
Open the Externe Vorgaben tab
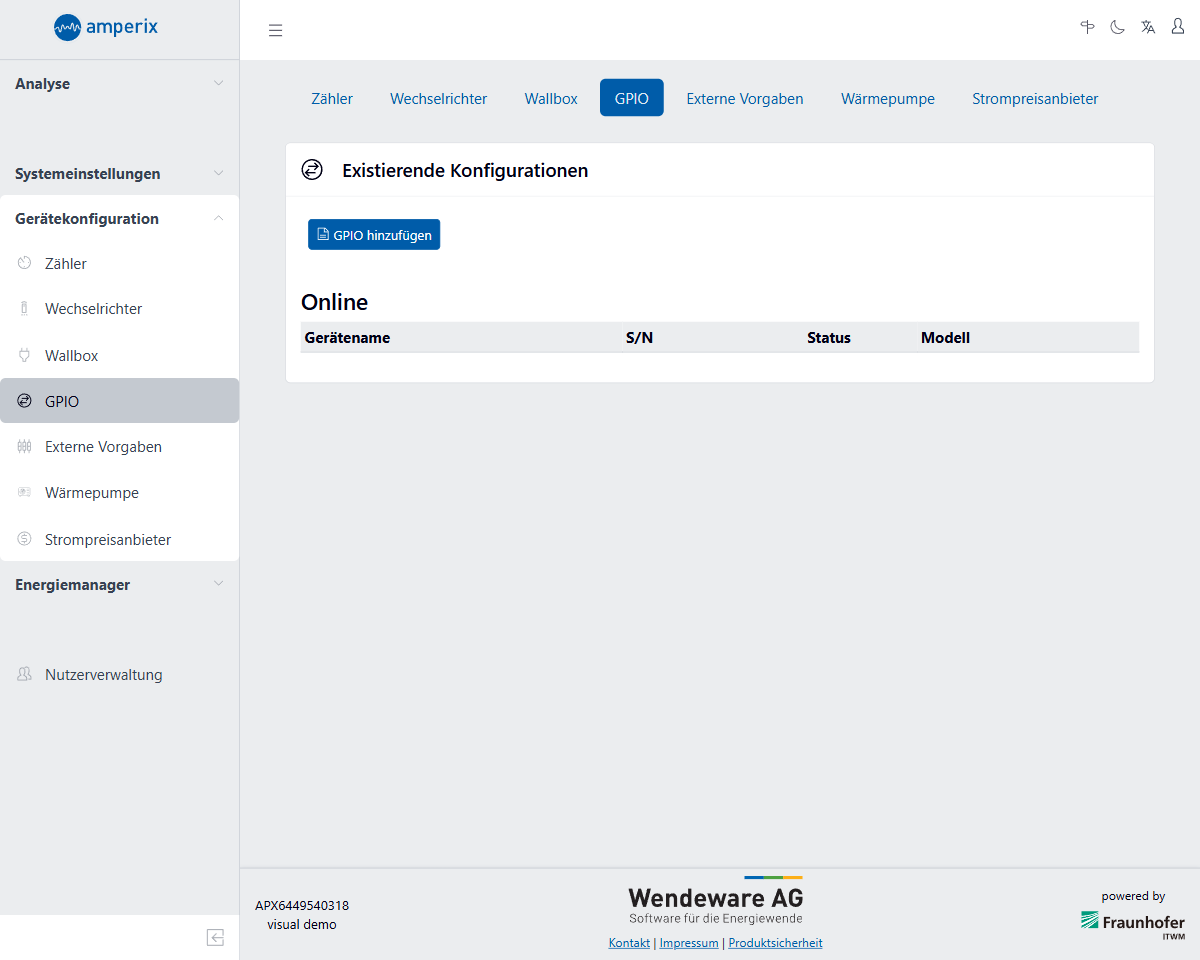tap(744, 98)
